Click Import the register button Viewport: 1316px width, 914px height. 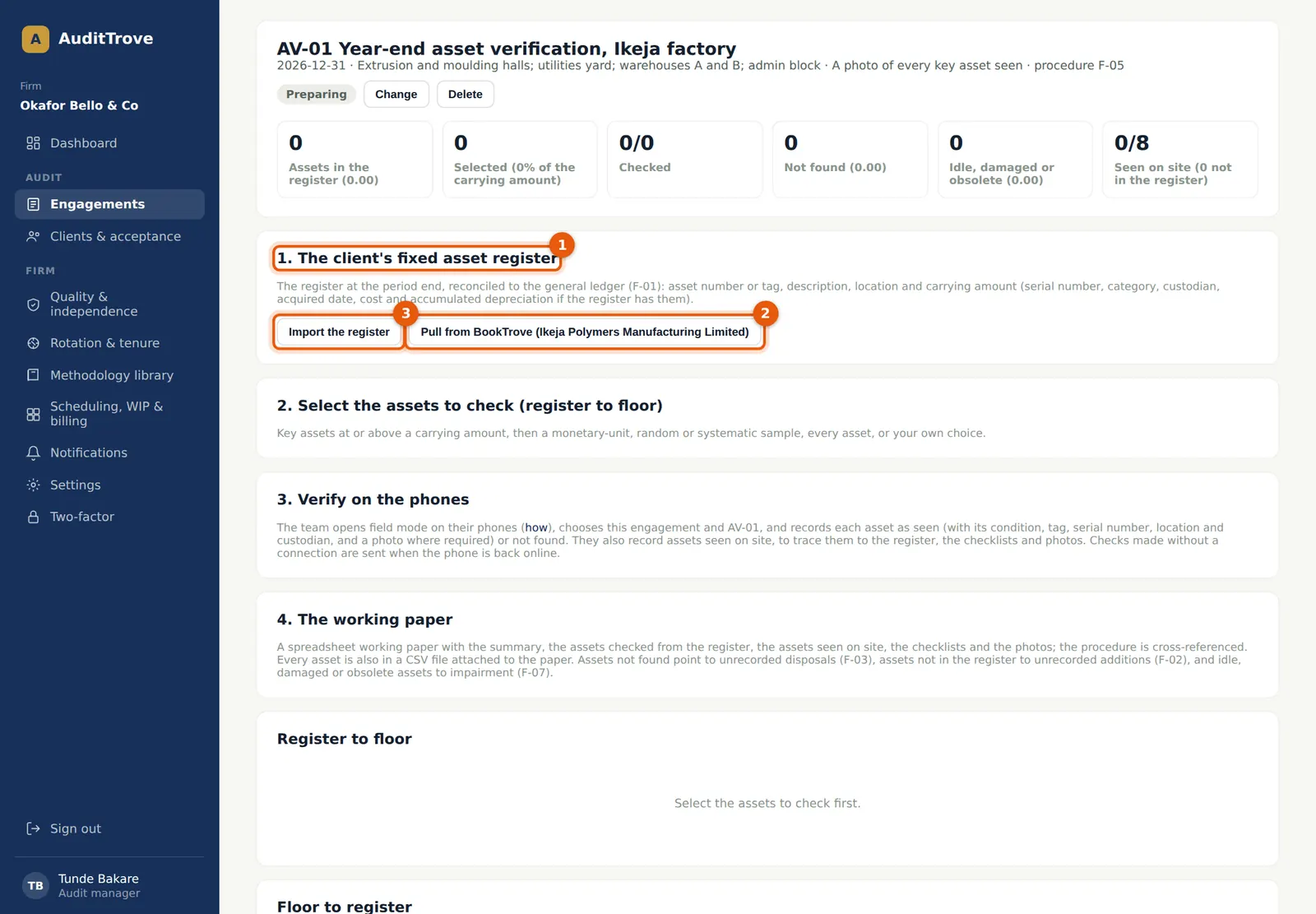pos(339,332)
